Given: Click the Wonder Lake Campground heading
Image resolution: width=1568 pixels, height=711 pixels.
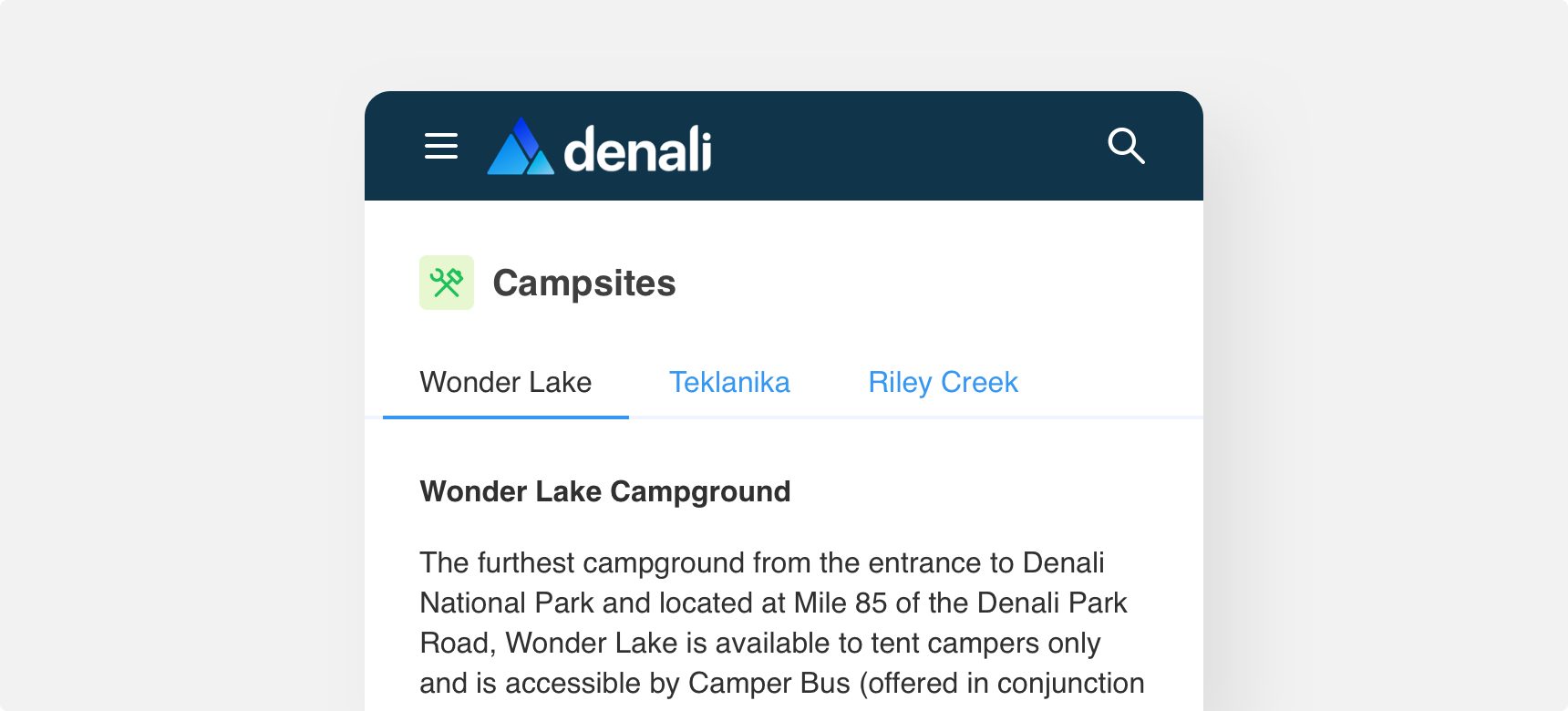Looking at the screenshot, I should coord(605,491).
